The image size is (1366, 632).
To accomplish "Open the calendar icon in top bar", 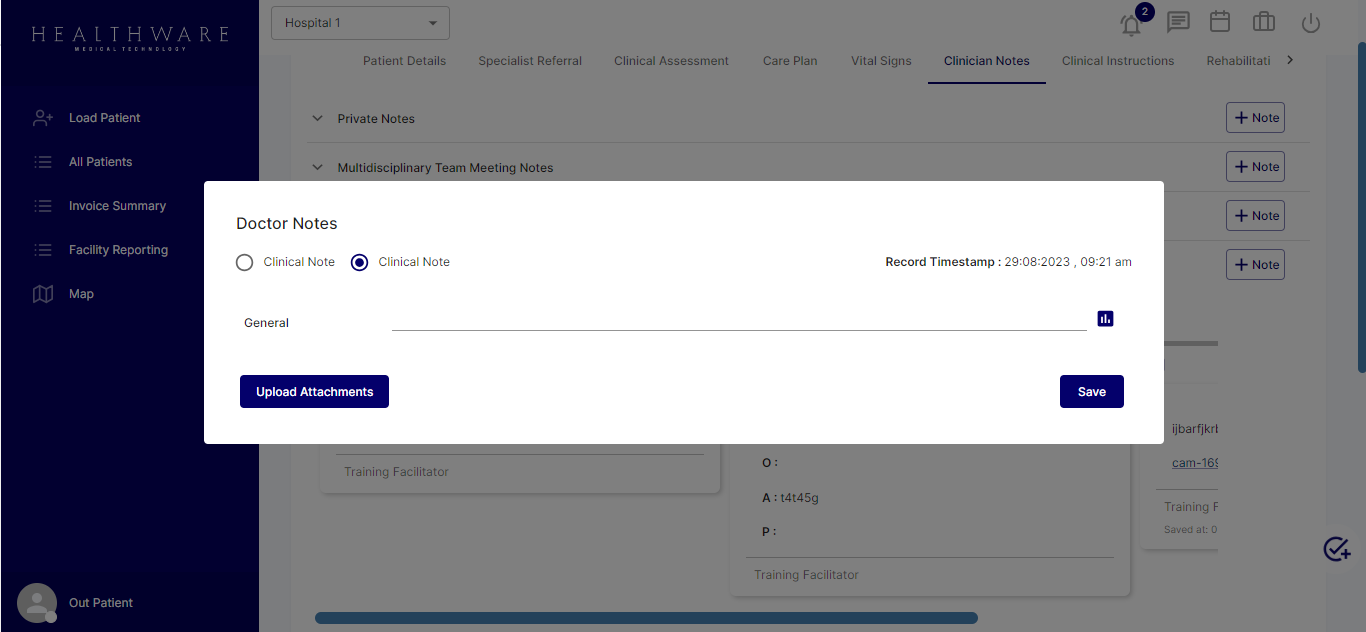I will click(x=1220, y=21).
